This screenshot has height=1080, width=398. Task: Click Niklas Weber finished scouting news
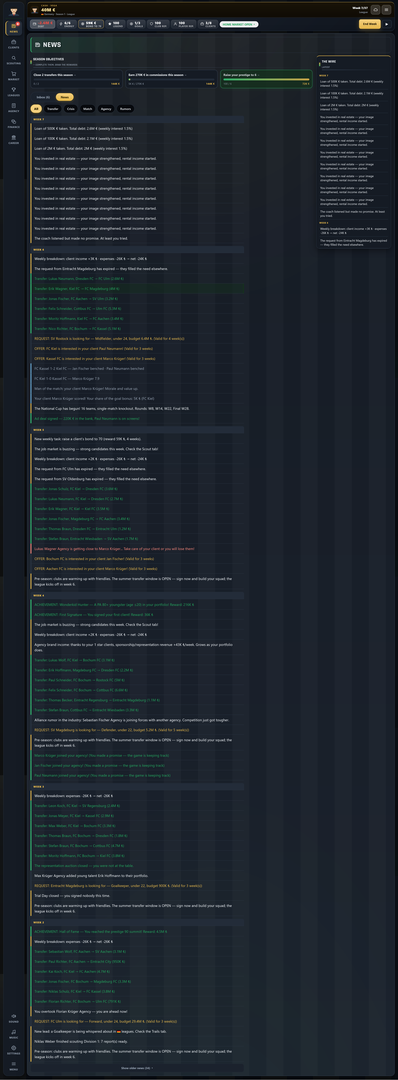tap(138, 1041)
